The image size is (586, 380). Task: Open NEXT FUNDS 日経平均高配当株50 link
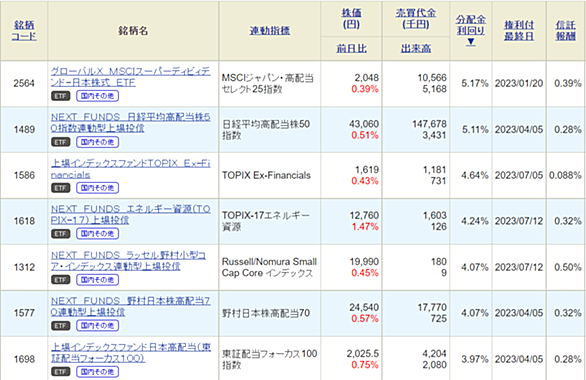click(130, 123)
